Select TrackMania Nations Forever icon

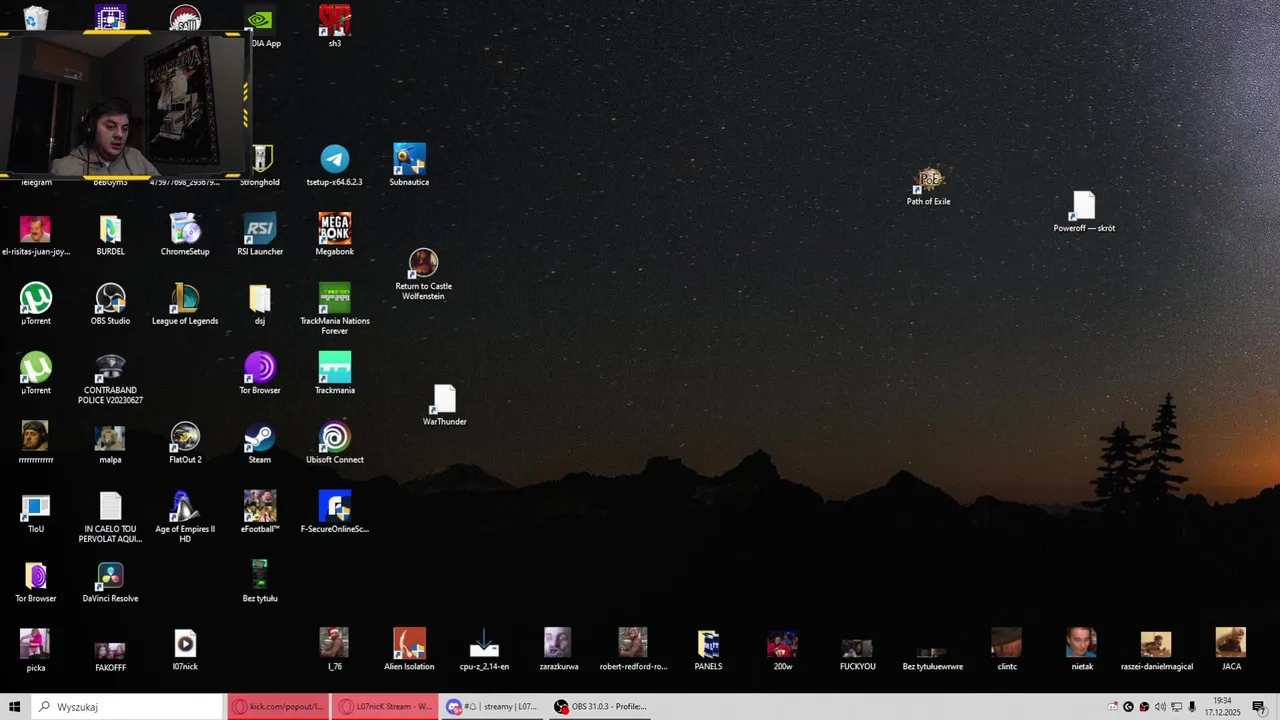click(334, 309)
